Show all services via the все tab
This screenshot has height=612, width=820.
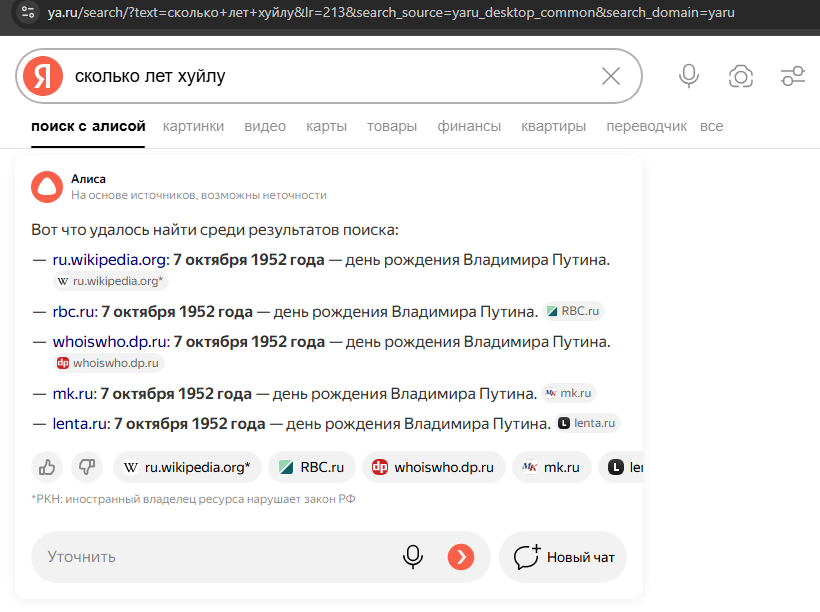[x=712, y=126]
